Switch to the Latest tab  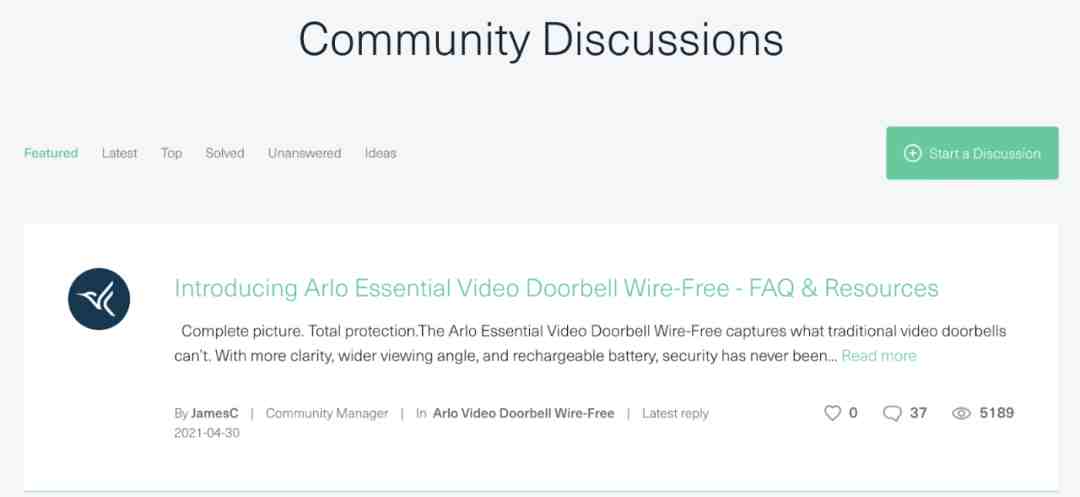point(119,153)
